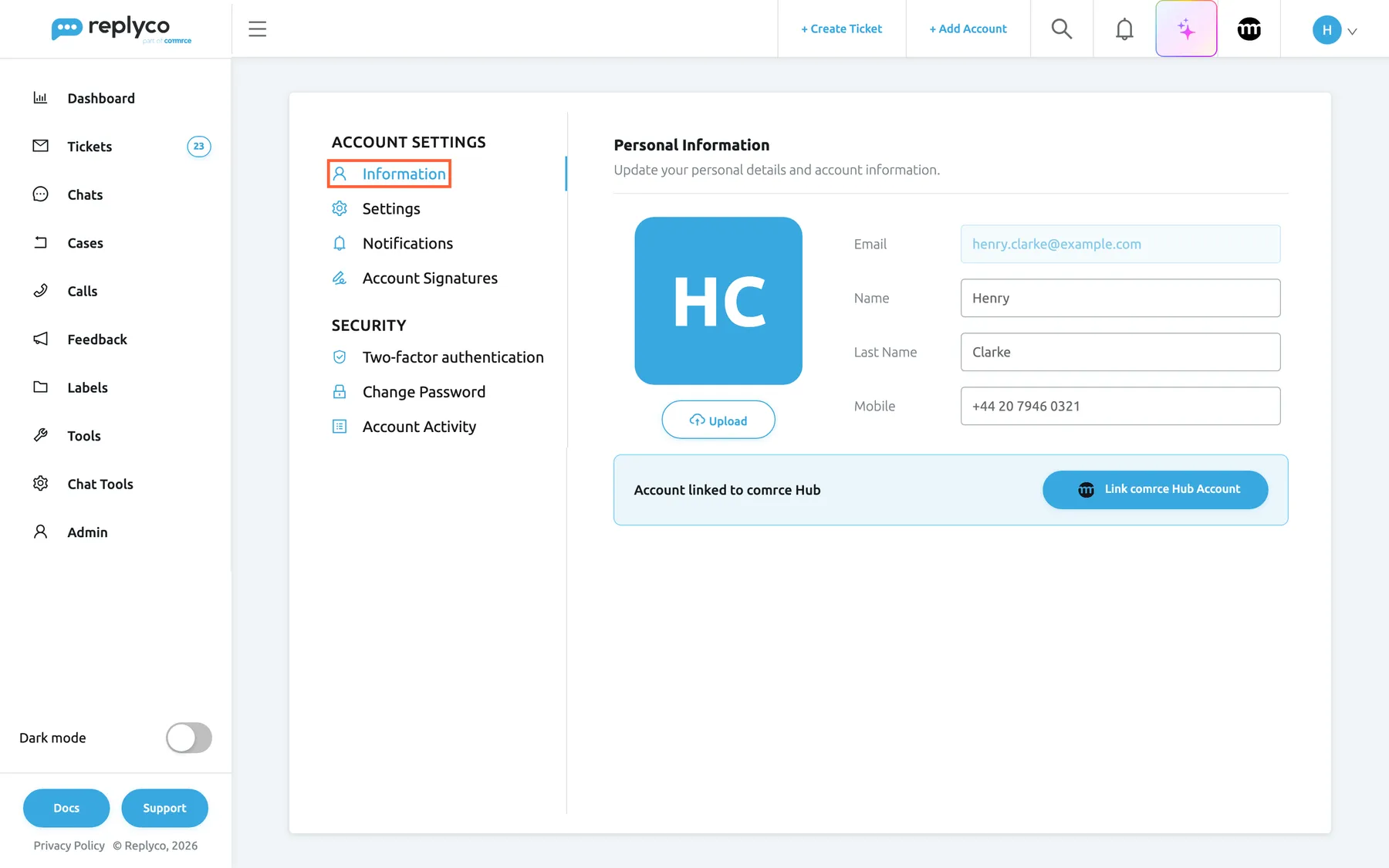Click the comrce hub logo icon in header
This screenshot has height=868, width=1389.
tap(1249, 29)
